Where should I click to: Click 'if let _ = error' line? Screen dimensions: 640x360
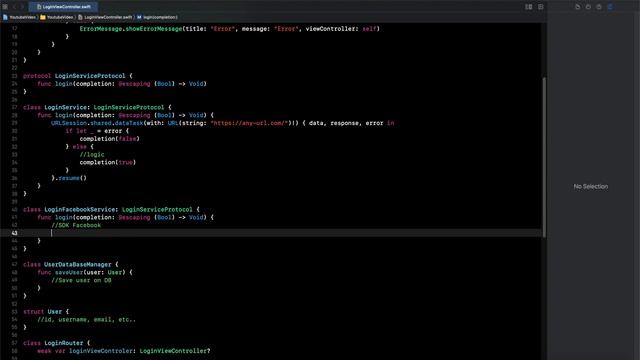97,131
